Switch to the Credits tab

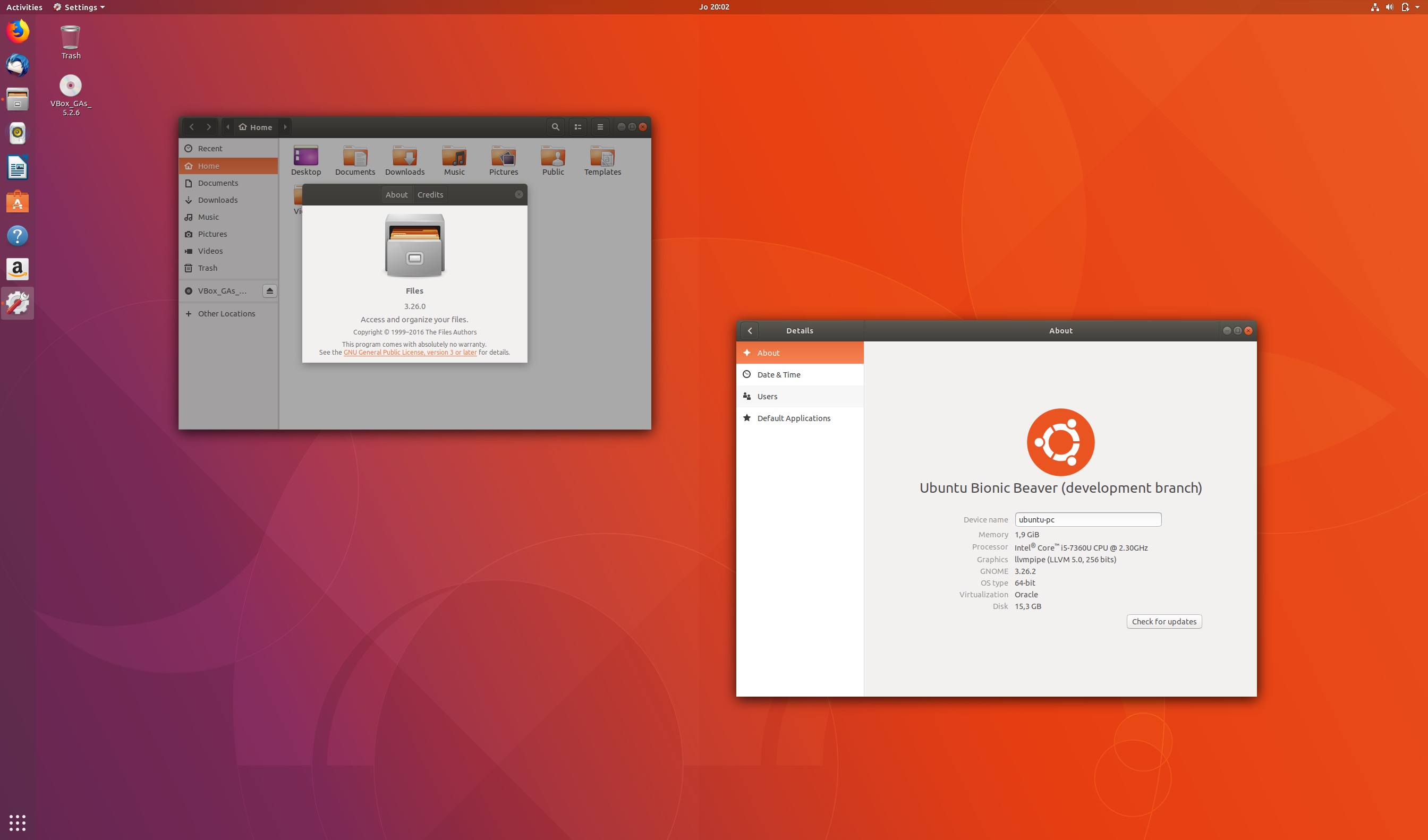[430, 195]
